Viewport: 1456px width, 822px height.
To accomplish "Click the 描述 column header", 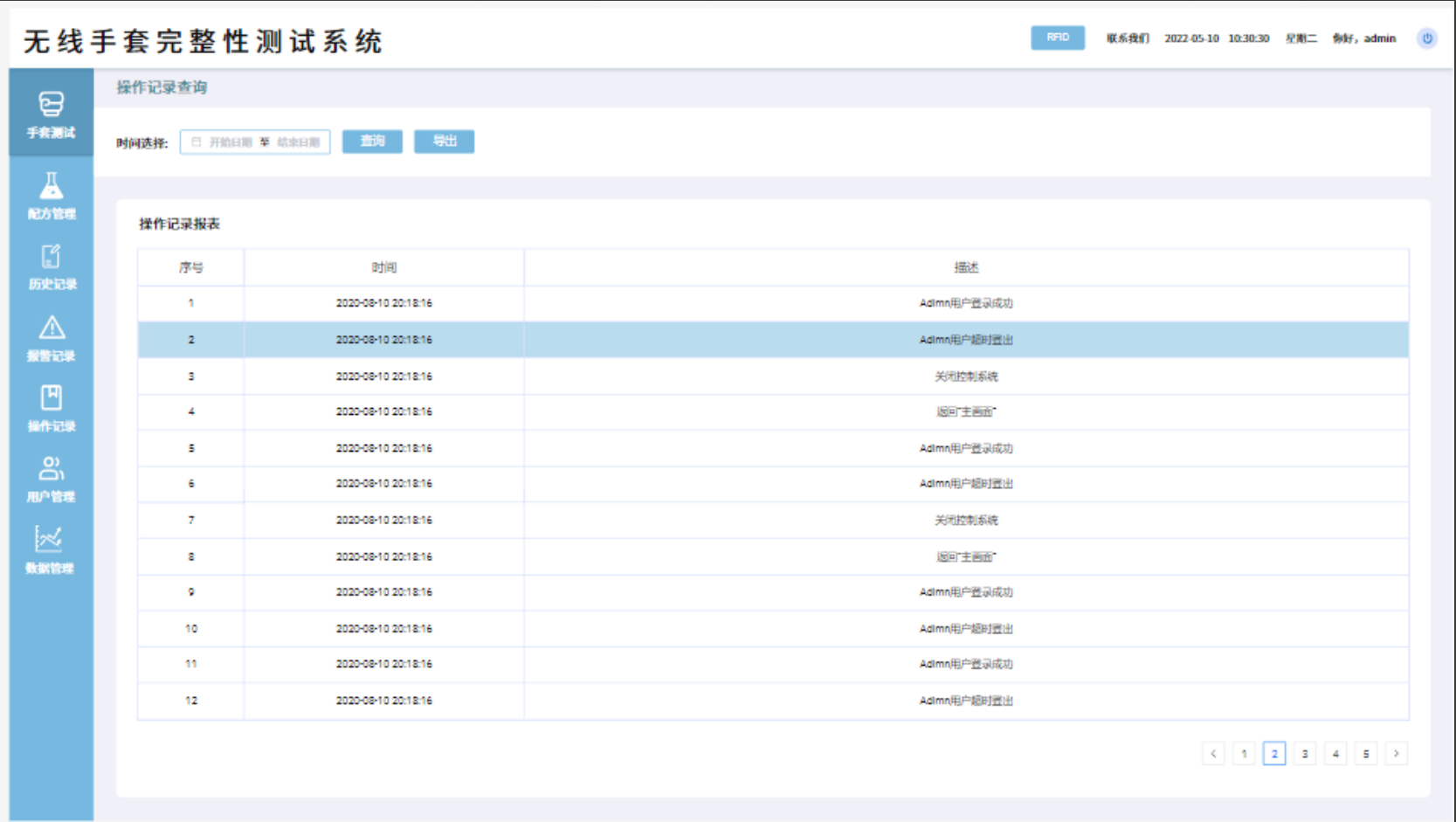I will point(966,268).
